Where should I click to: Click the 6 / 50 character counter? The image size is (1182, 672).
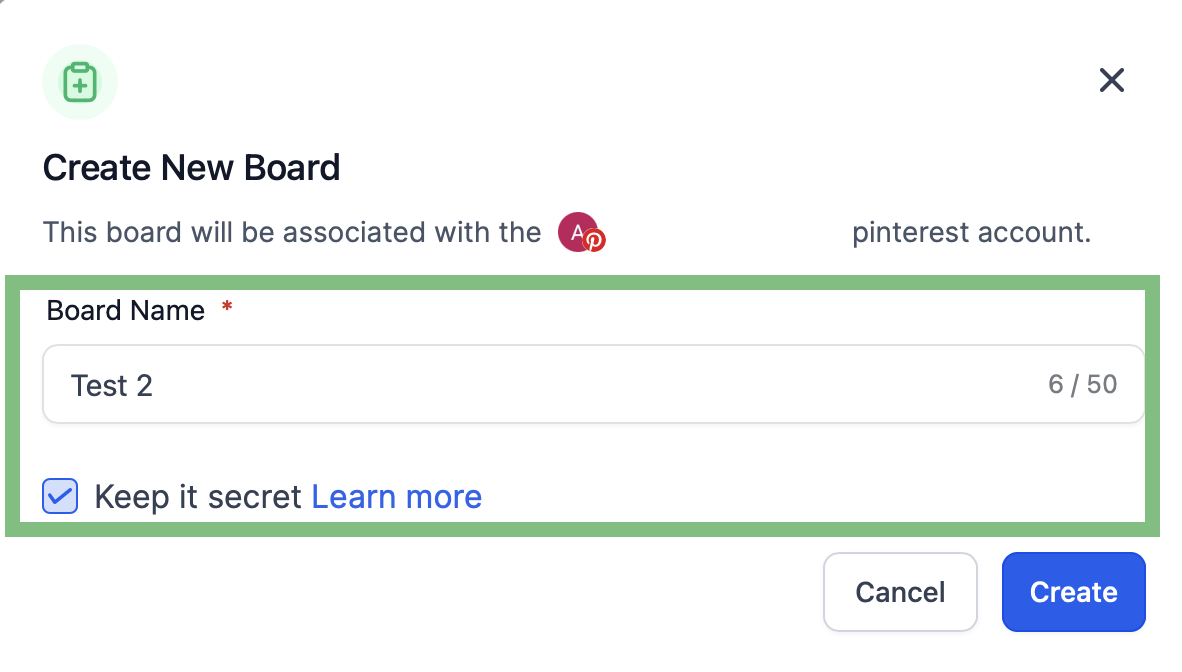[x=1082, y=385]
